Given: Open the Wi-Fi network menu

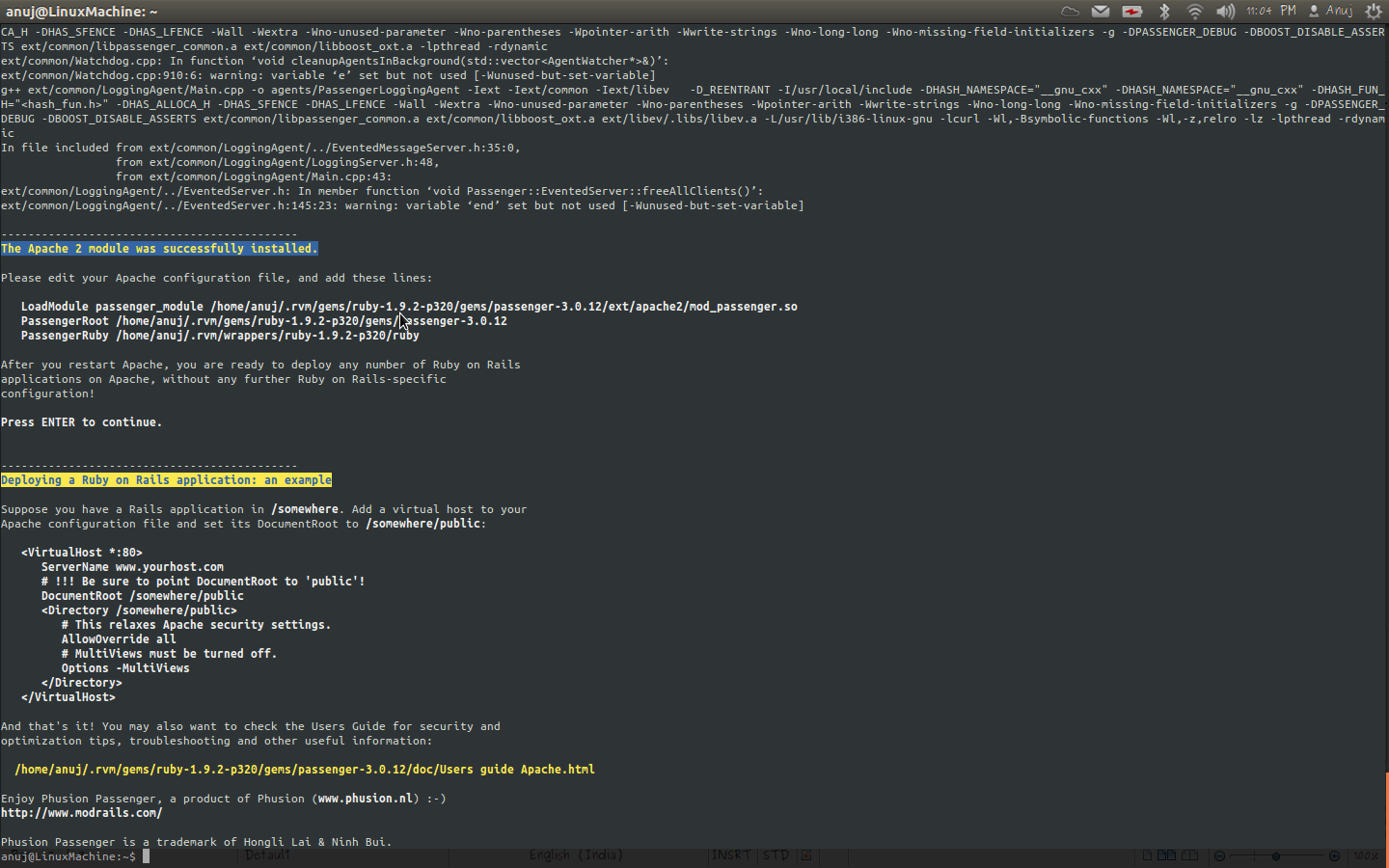Looking at the screenshot, I should click(x=1195, y=11).
